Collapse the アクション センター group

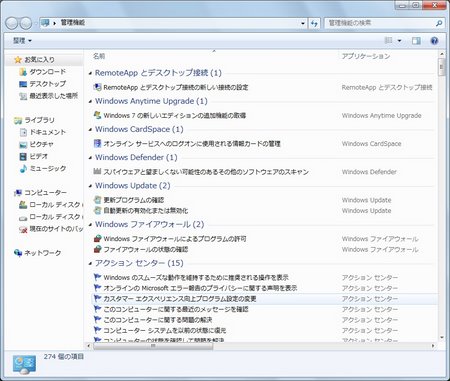[90, 264]
